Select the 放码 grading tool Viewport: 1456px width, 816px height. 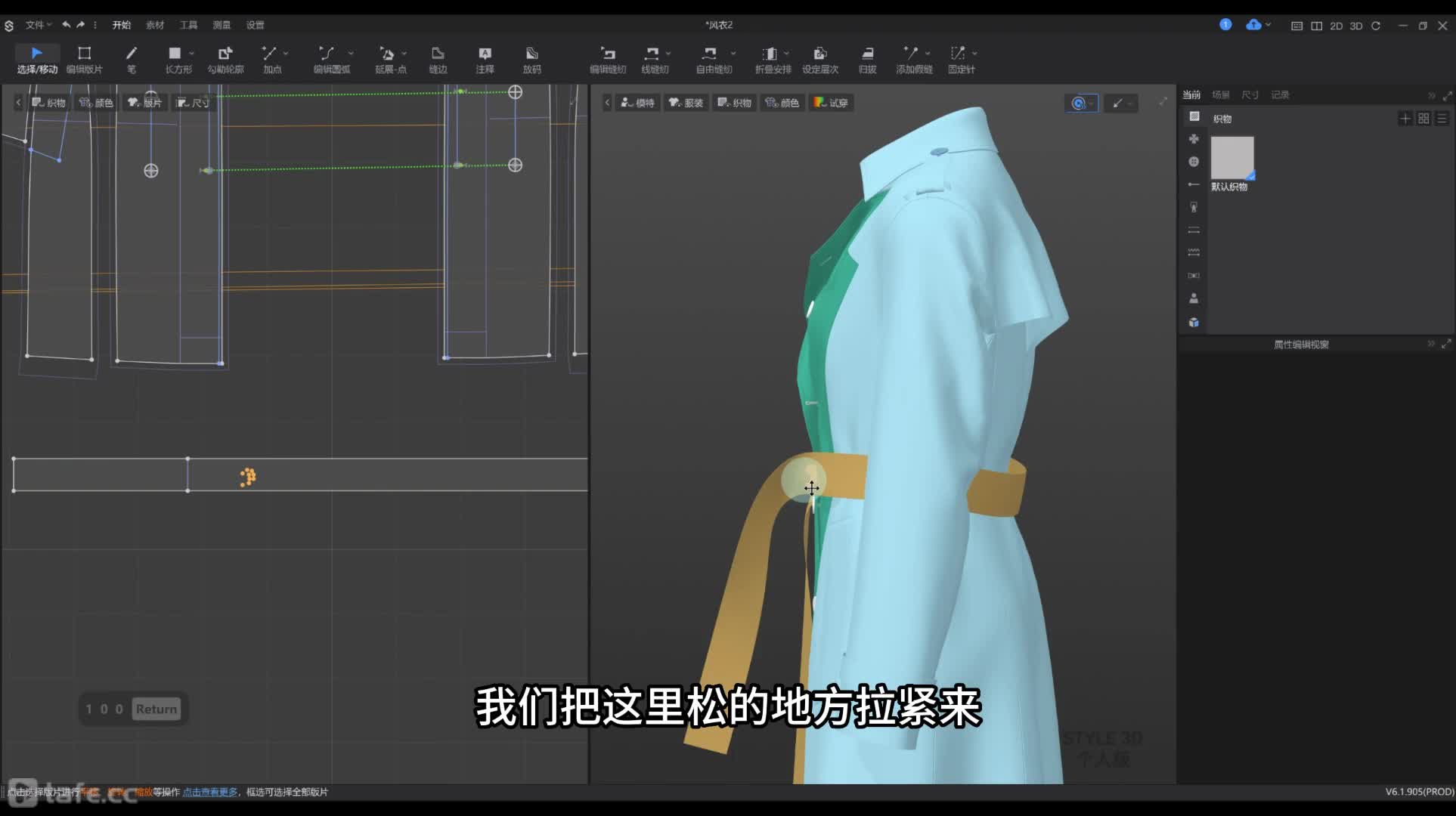[x=531, y=60]
